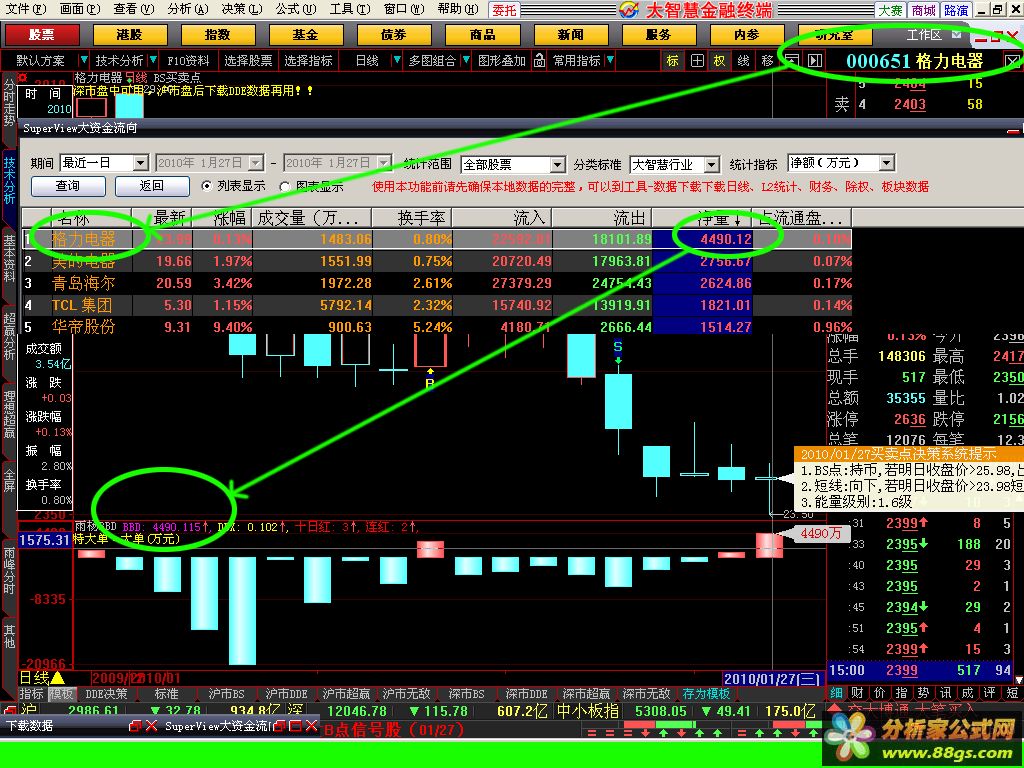Click the B buy signal marker on chart
1024x768 pixels.
430,383
